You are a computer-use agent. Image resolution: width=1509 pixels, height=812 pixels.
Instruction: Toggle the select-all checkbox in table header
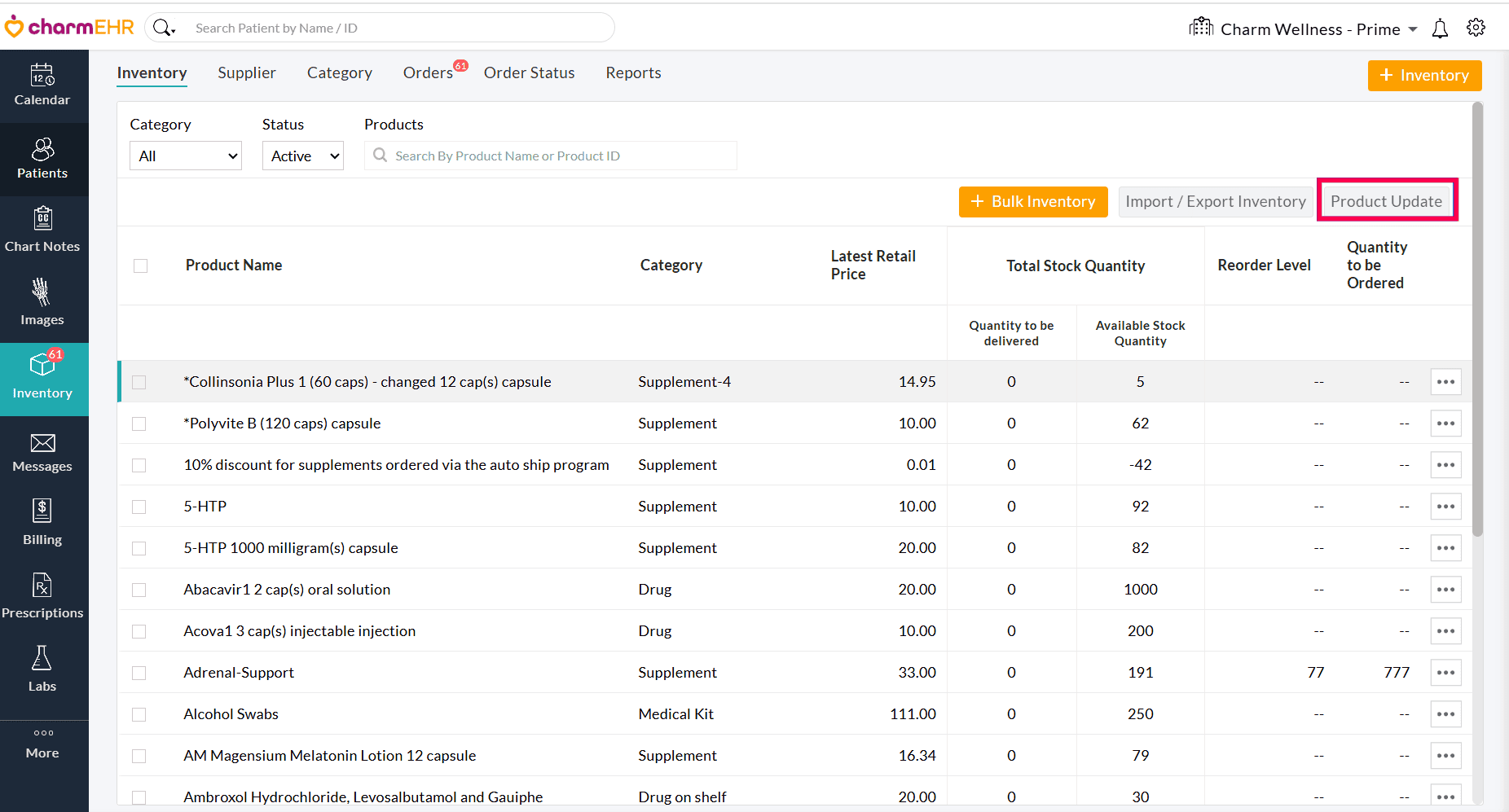point(140,266)
